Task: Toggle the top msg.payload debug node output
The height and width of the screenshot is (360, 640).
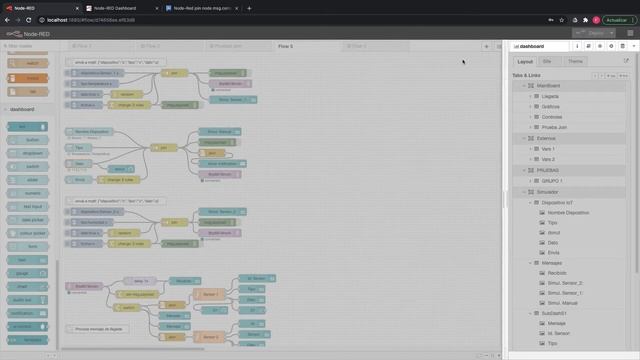Action: coord(249,73)
